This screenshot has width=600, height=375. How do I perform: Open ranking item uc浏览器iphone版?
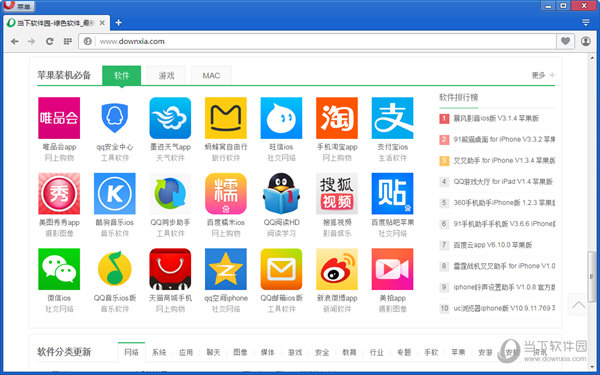(x=504, y=308)
